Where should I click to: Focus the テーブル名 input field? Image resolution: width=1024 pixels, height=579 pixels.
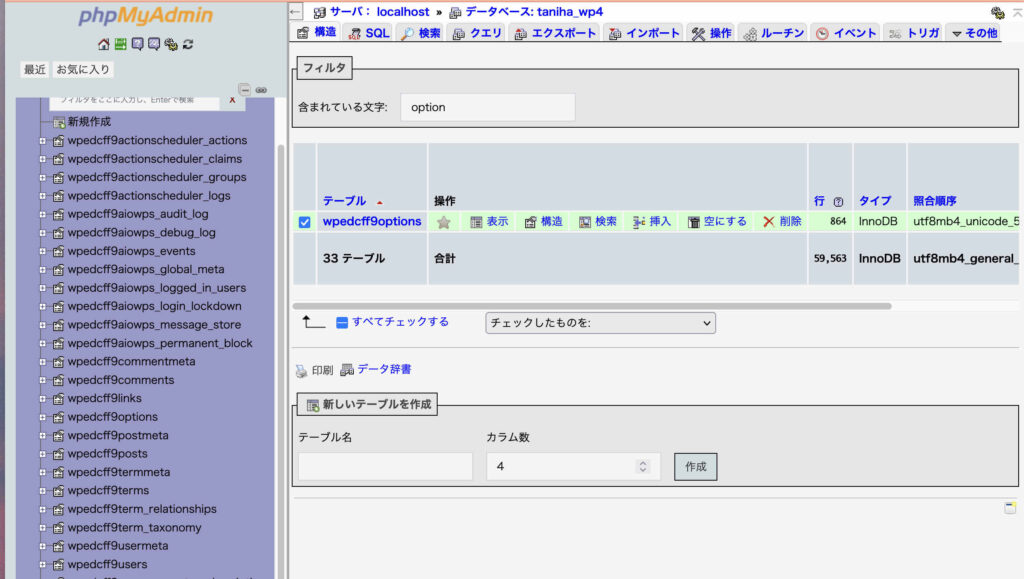[385, 467]
